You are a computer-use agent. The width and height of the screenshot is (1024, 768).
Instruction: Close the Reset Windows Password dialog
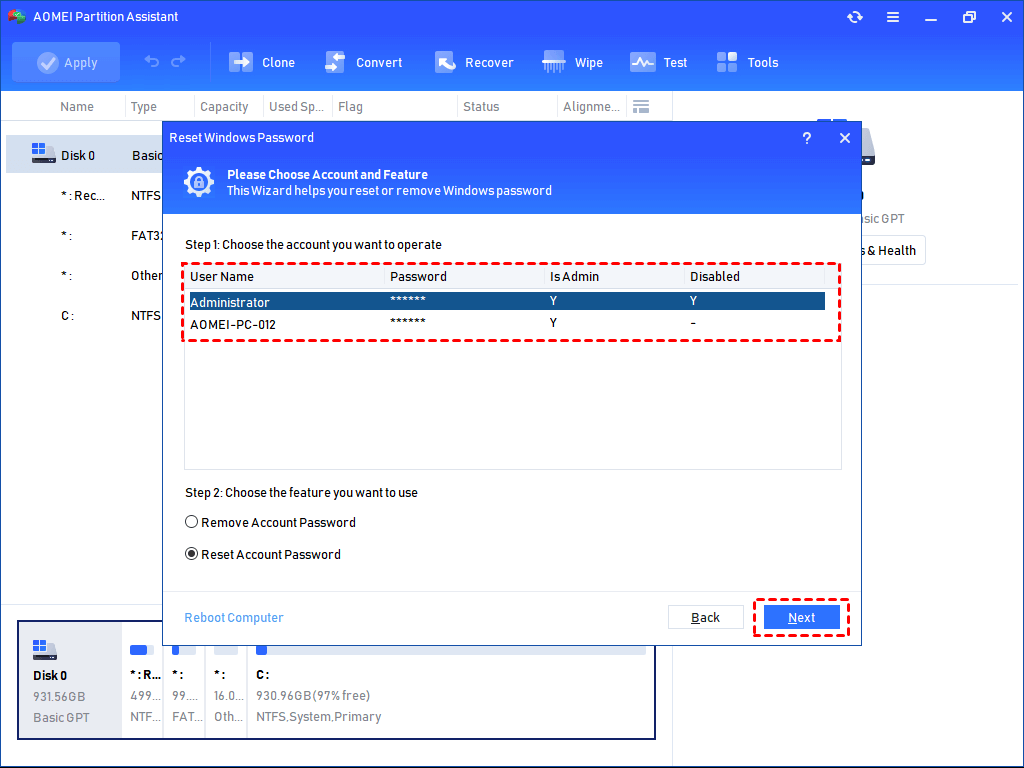pos(845,138)
